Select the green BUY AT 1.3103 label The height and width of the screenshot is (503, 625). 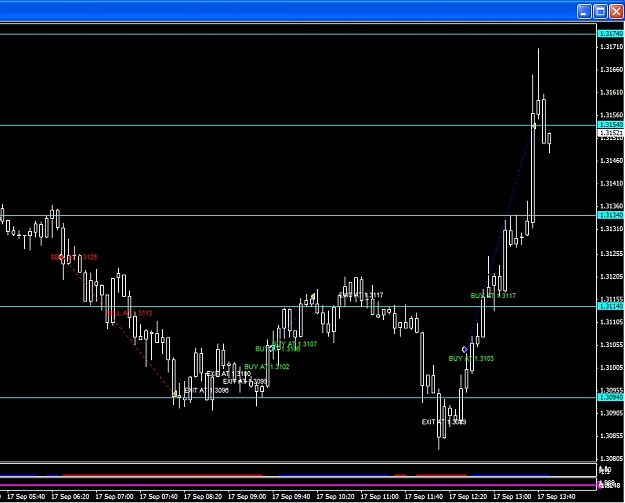(471, 359)
